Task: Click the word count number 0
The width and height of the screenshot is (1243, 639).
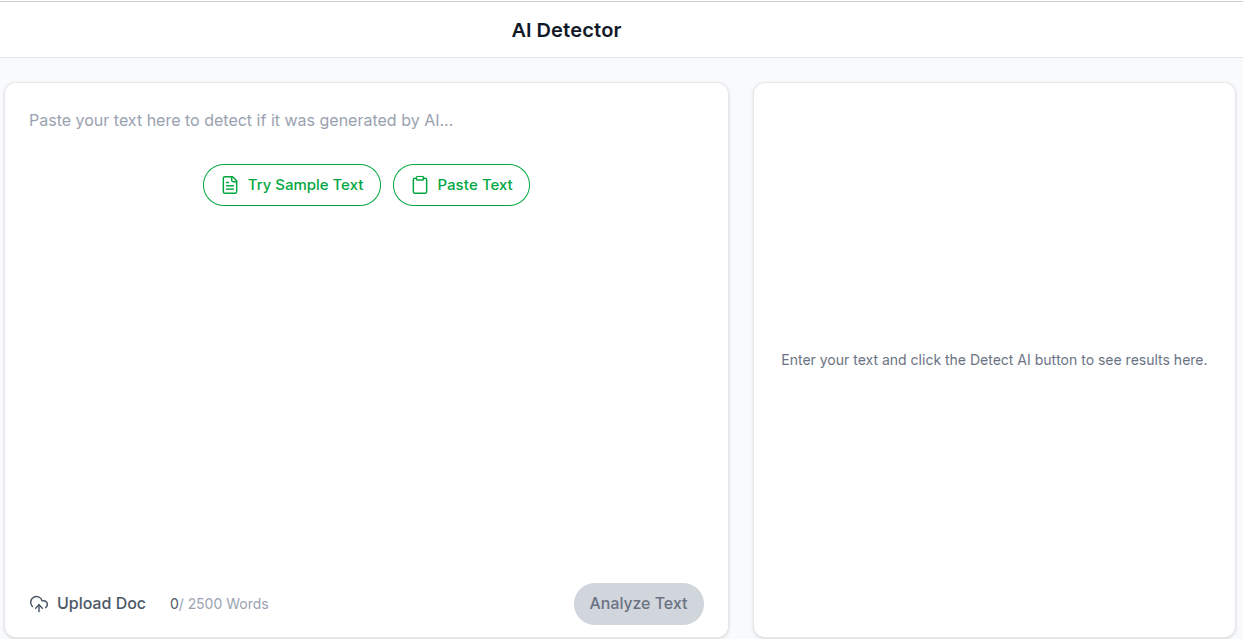Action: [174, 604]
